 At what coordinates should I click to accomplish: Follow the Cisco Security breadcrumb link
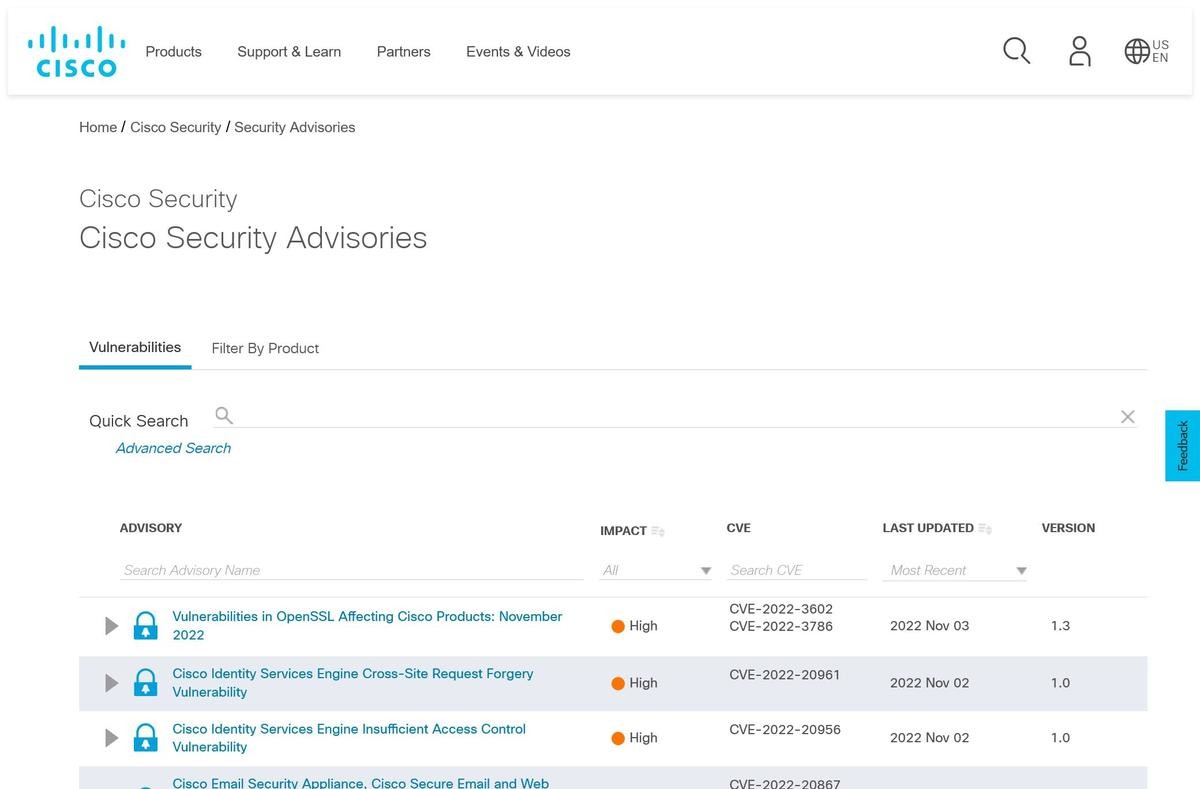[176, 127]
